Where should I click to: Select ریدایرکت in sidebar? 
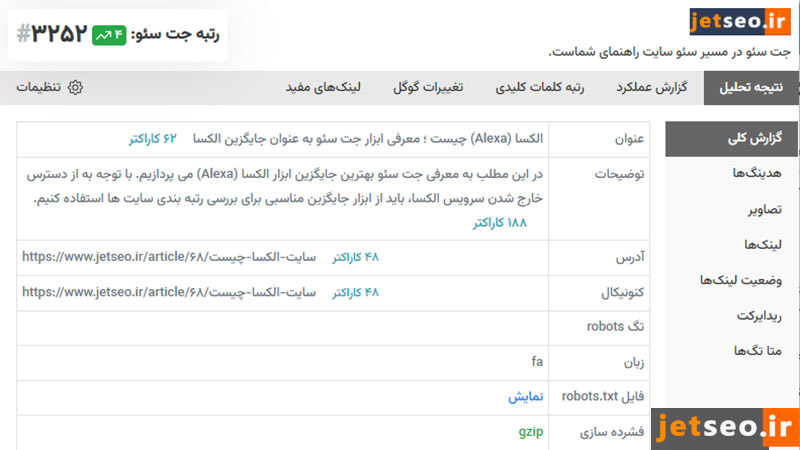(759, 316)
